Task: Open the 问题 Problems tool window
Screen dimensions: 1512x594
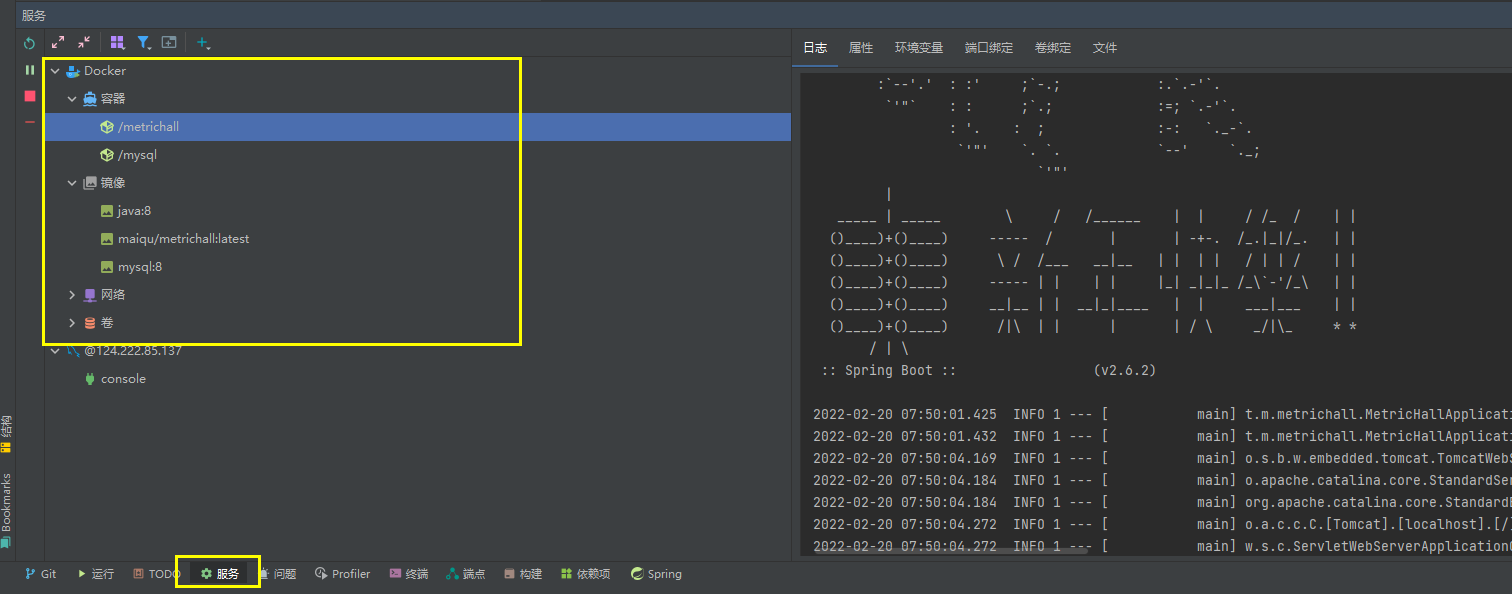Action: [277, 574]
